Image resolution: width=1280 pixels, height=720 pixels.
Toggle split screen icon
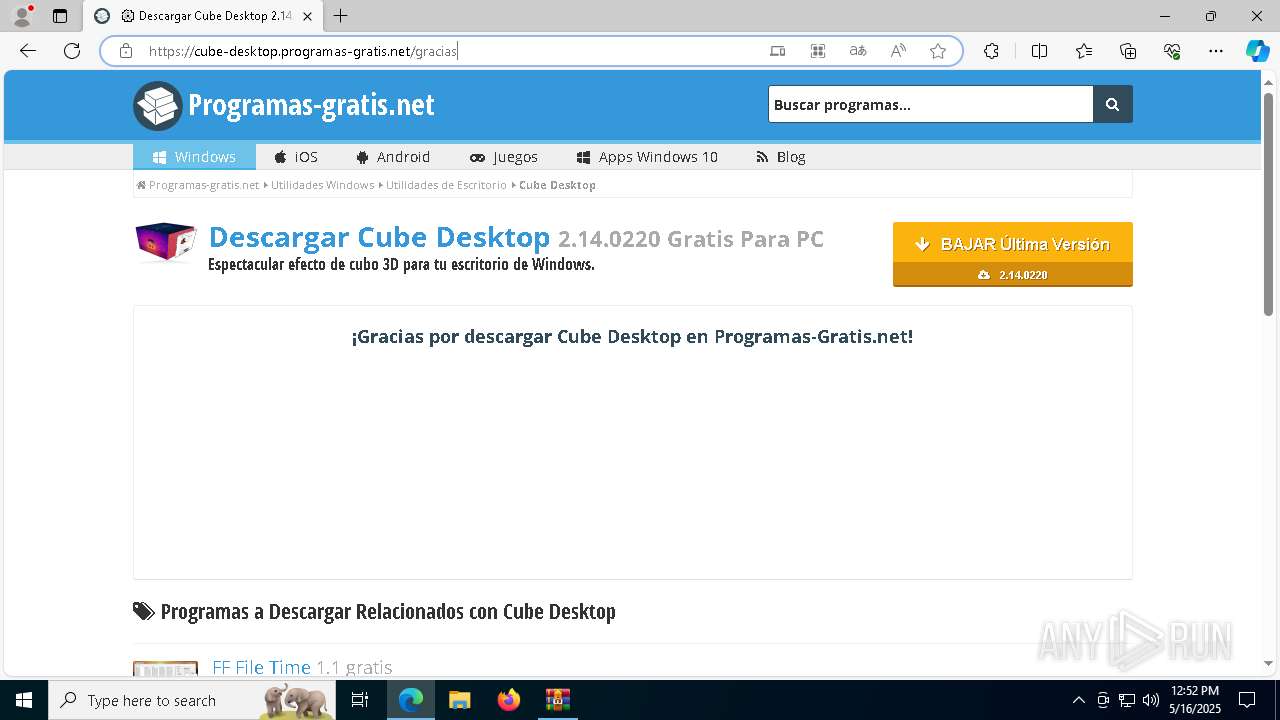(1039, 51)
